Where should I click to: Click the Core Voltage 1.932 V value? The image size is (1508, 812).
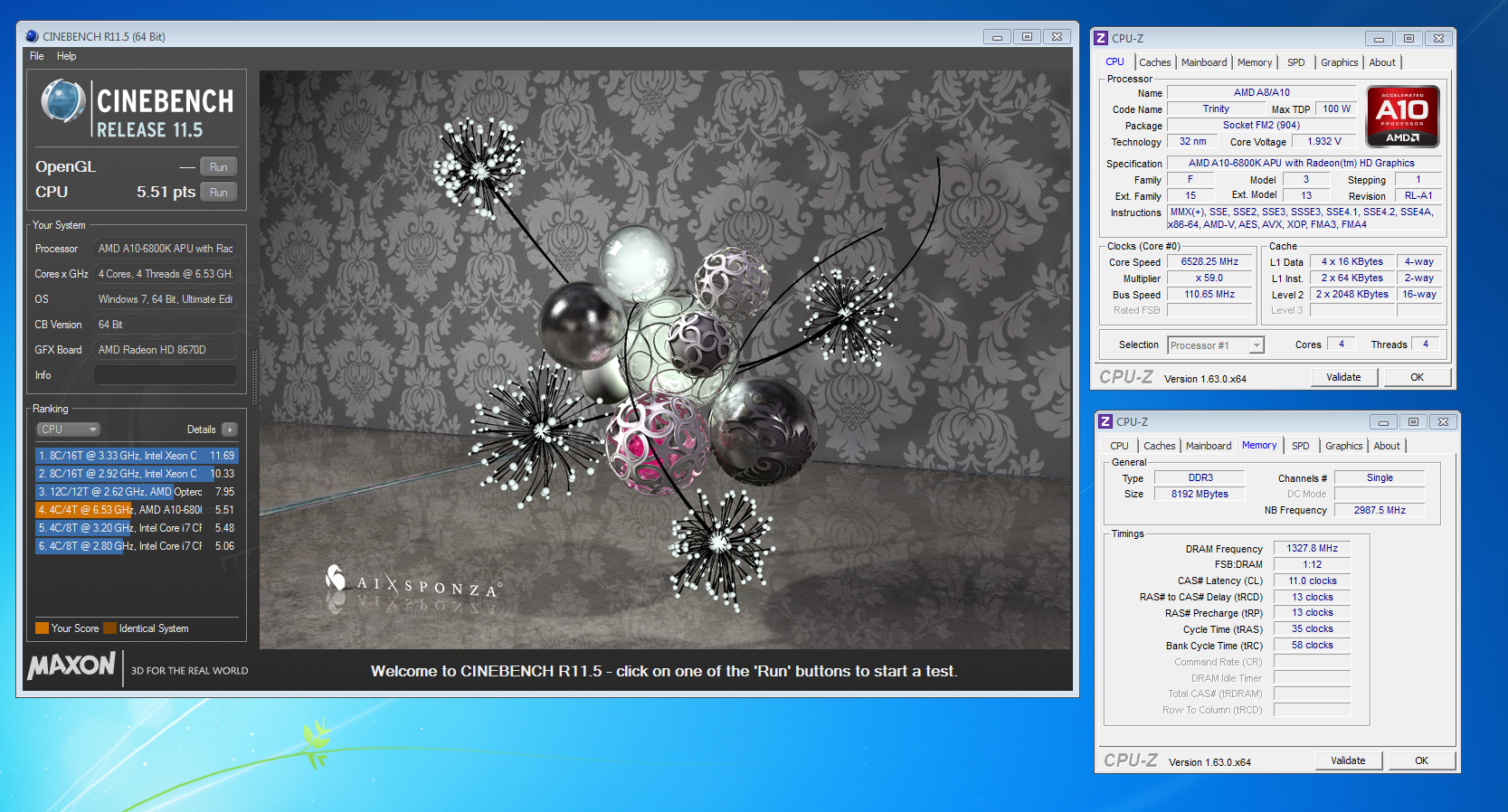coord(1323,141)
